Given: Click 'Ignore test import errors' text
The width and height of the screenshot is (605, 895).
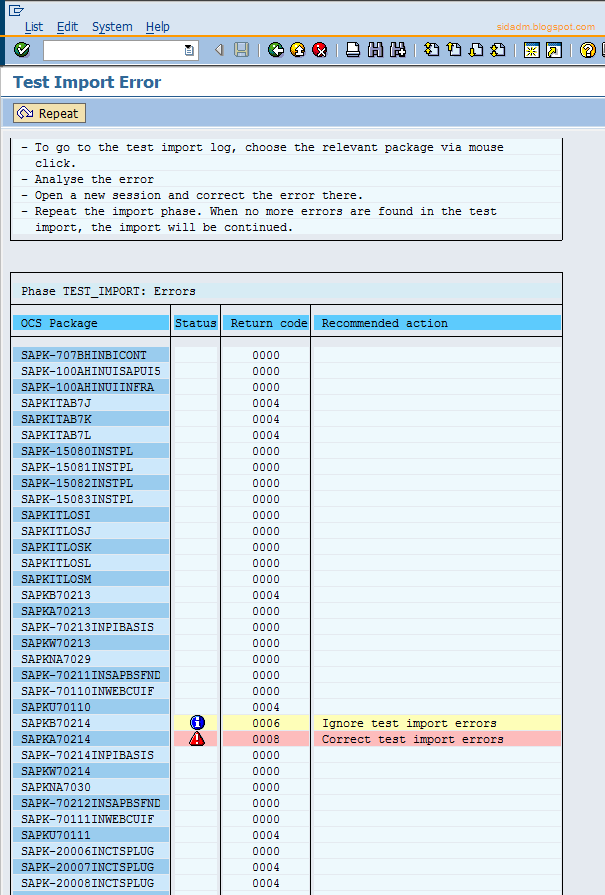Looking at the screenshot, I should pyautogui.click(x=409, y=723).
